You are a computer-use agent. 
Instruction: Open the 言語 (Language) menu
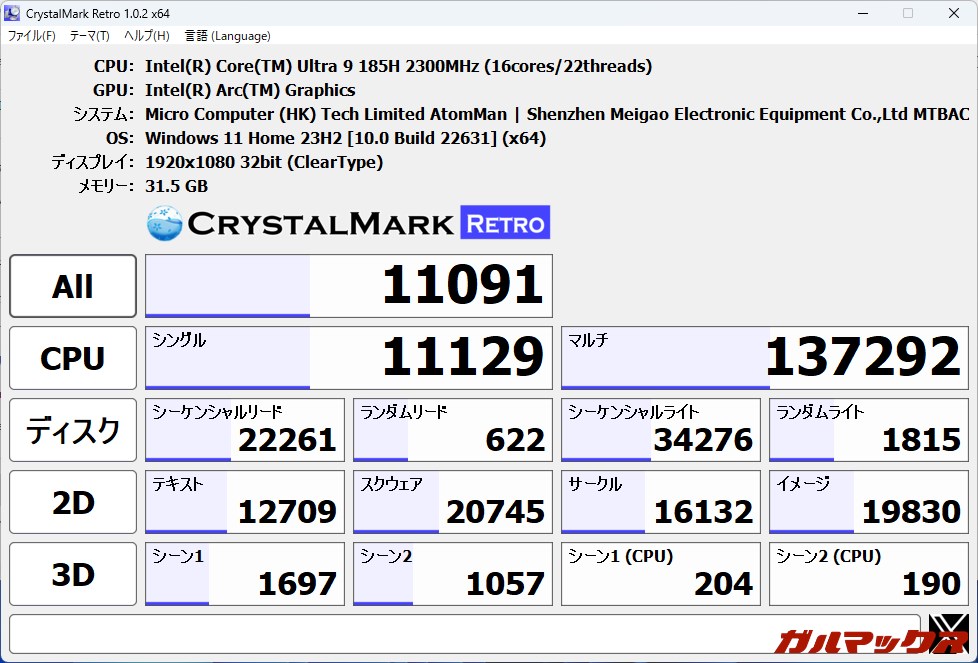click(x=227, y=36)
